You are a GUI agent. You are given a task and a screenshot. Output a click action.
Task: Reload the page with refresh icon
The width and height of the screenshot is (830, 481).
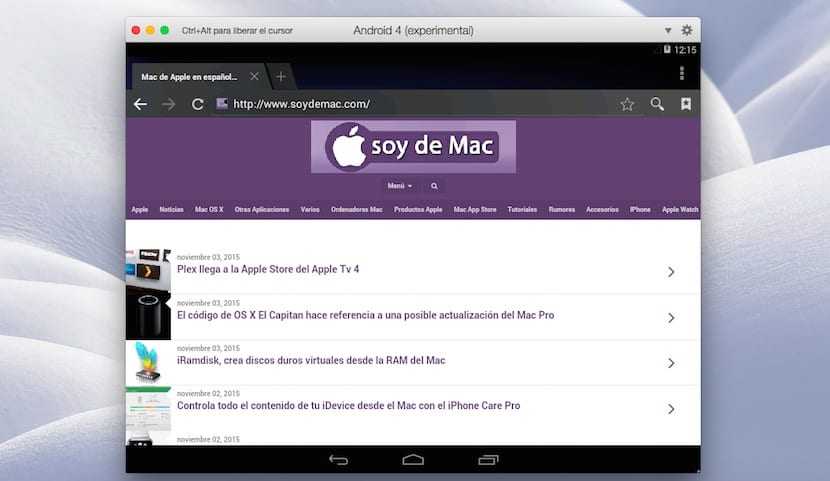pyautogui.click(x=198, y=104)
